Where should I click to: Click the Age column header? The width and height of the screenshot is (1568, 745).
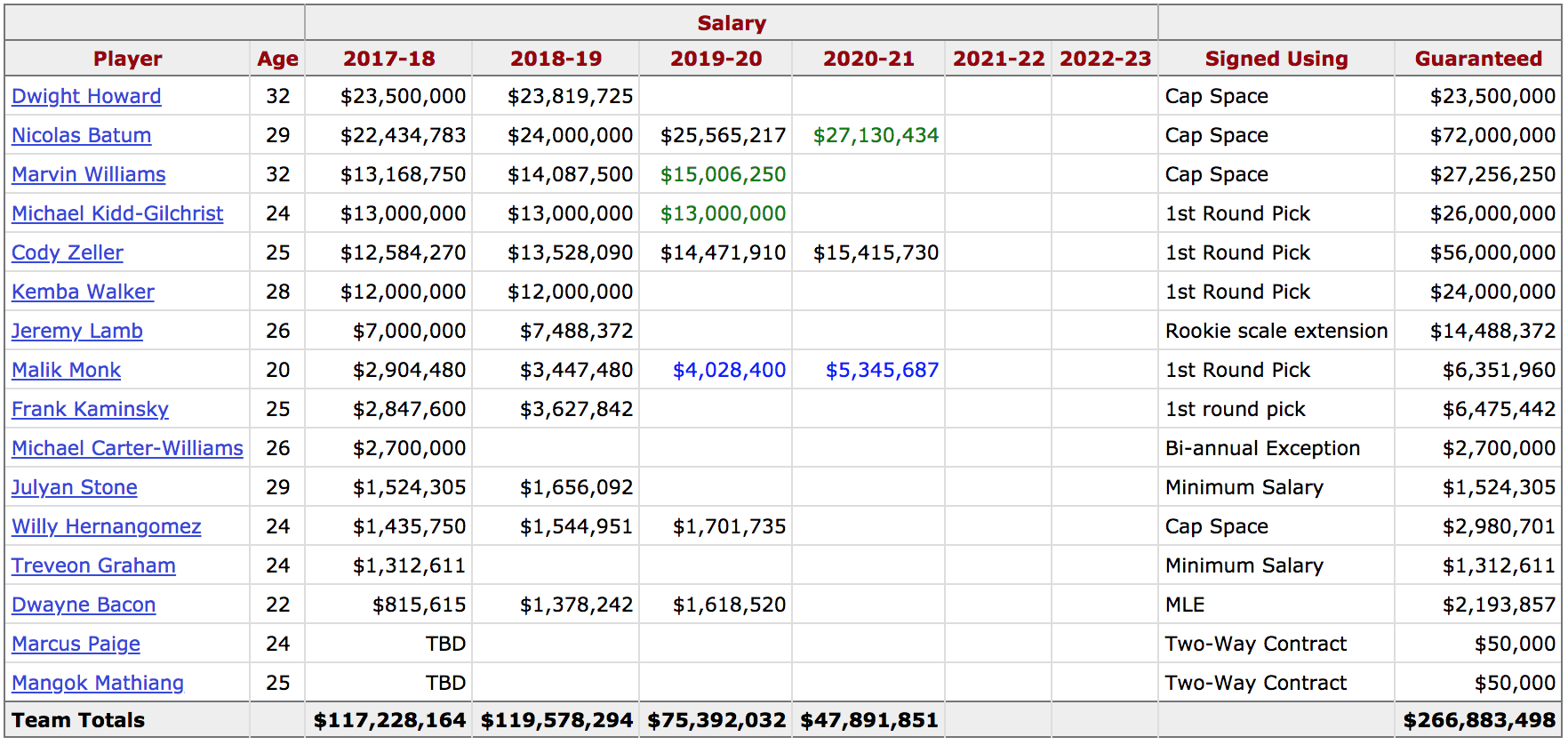pyautogui.click(x=277, y=59)
